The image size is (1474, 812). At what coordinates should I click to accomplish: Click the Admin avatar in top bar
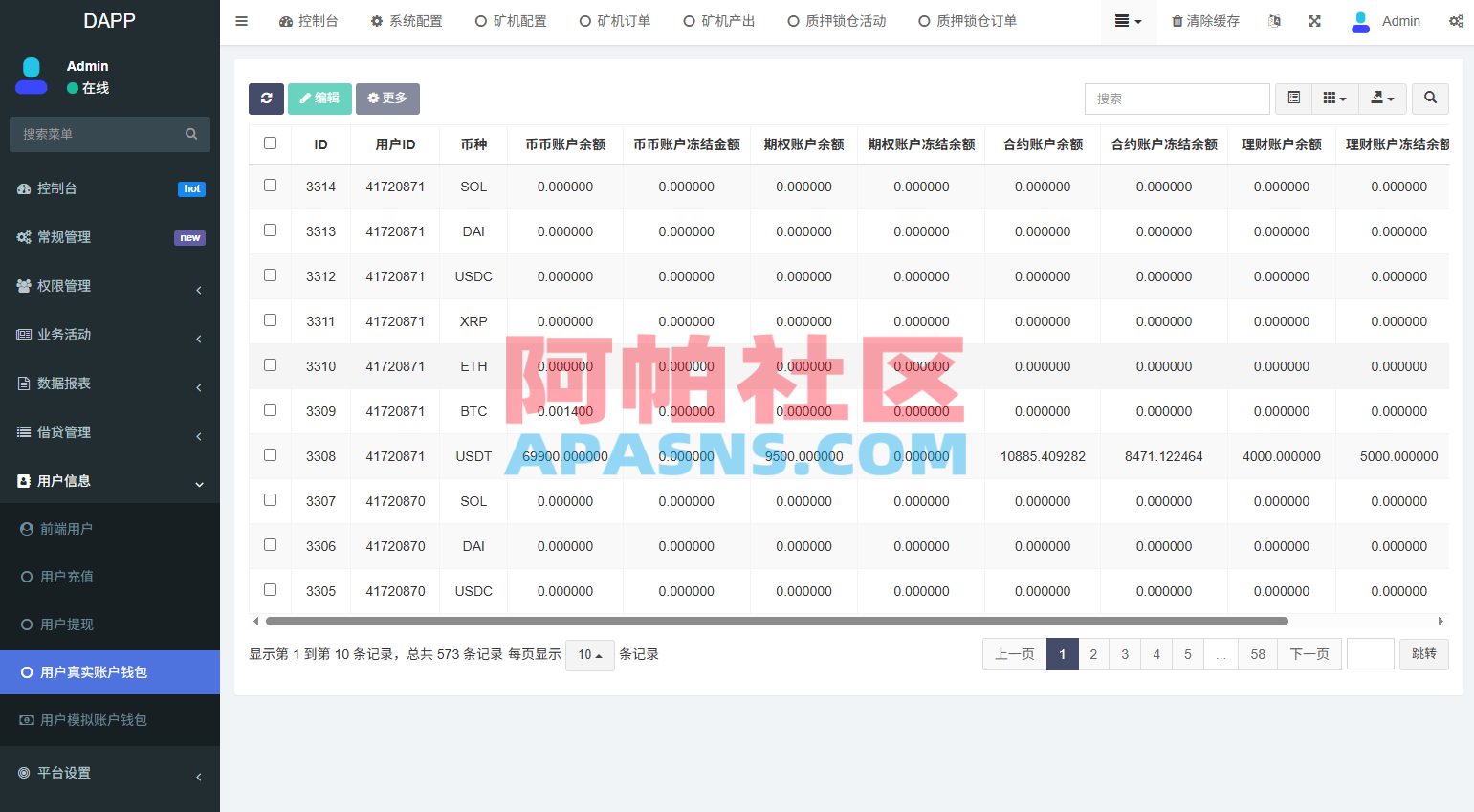point(1360,21)
